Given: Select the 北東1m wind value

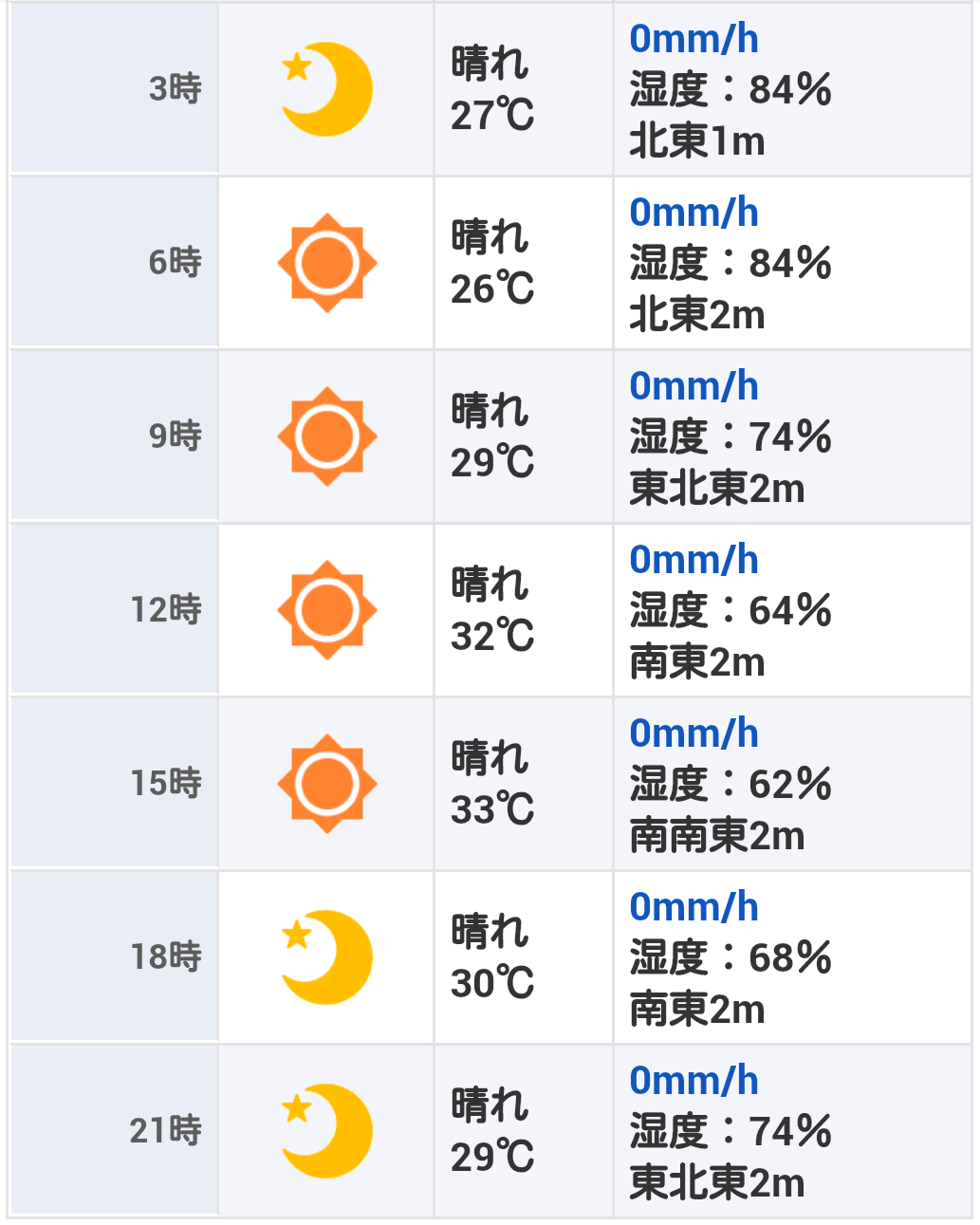Looking at the screenshot, I should coord(697,141).
